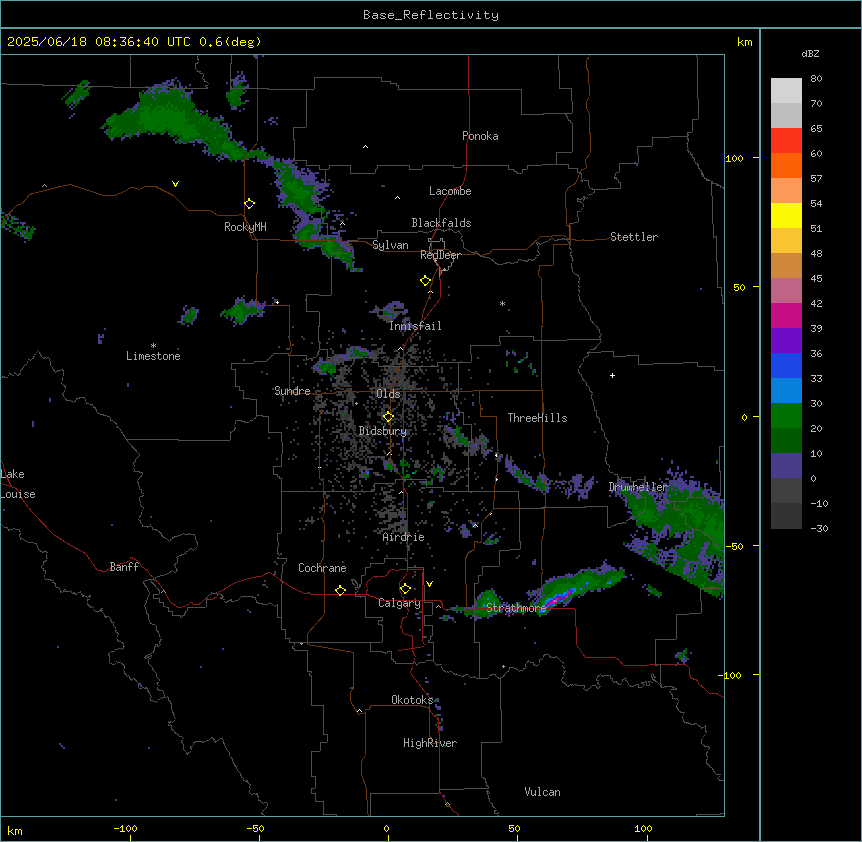Click the dBZ legend heading
This screenshot has width=862, height=842.
coord(810,54)
